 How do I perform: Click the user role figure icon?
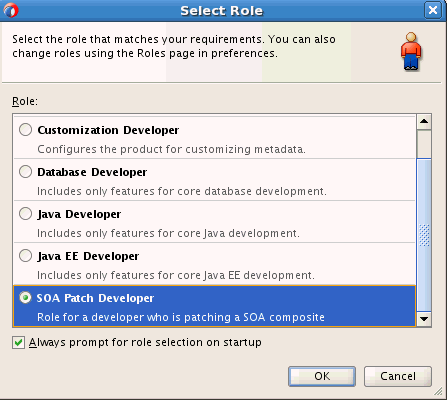pyautogui.click(x=411, y=51)
